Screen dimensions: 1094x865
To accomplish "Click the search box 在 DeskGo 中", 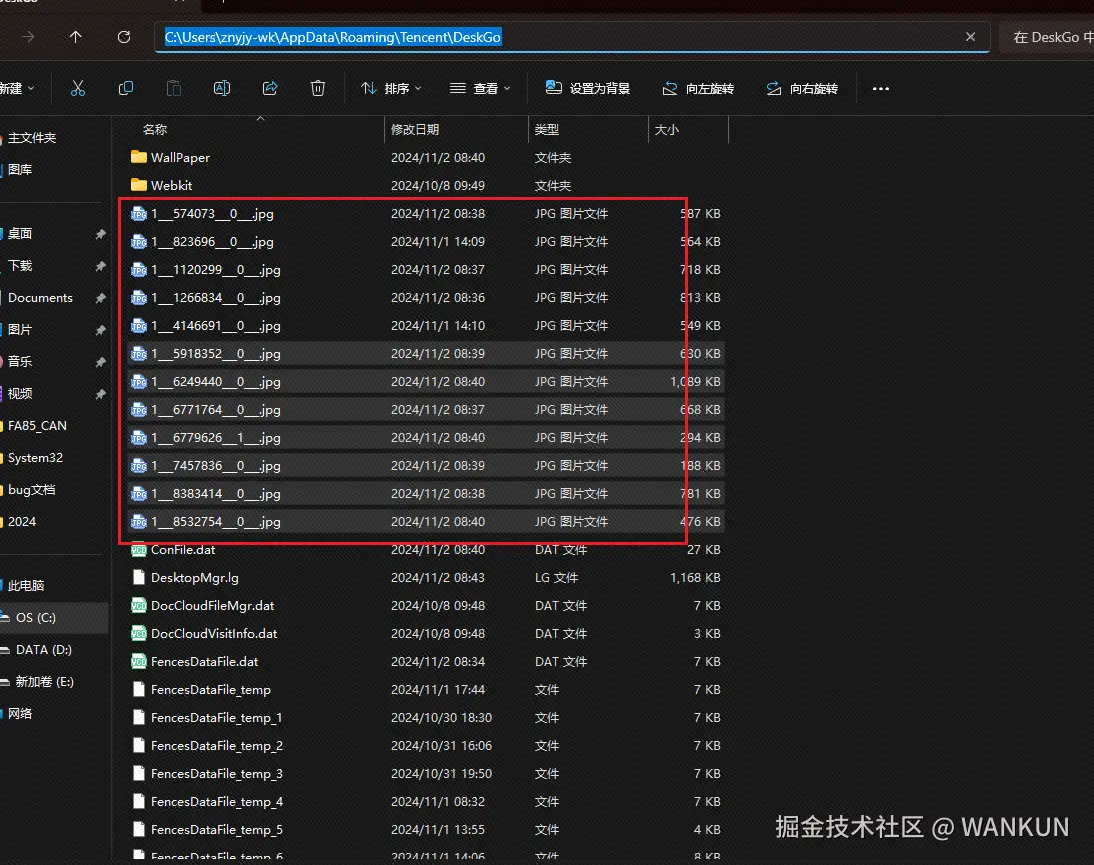I will click(1048, 37).
